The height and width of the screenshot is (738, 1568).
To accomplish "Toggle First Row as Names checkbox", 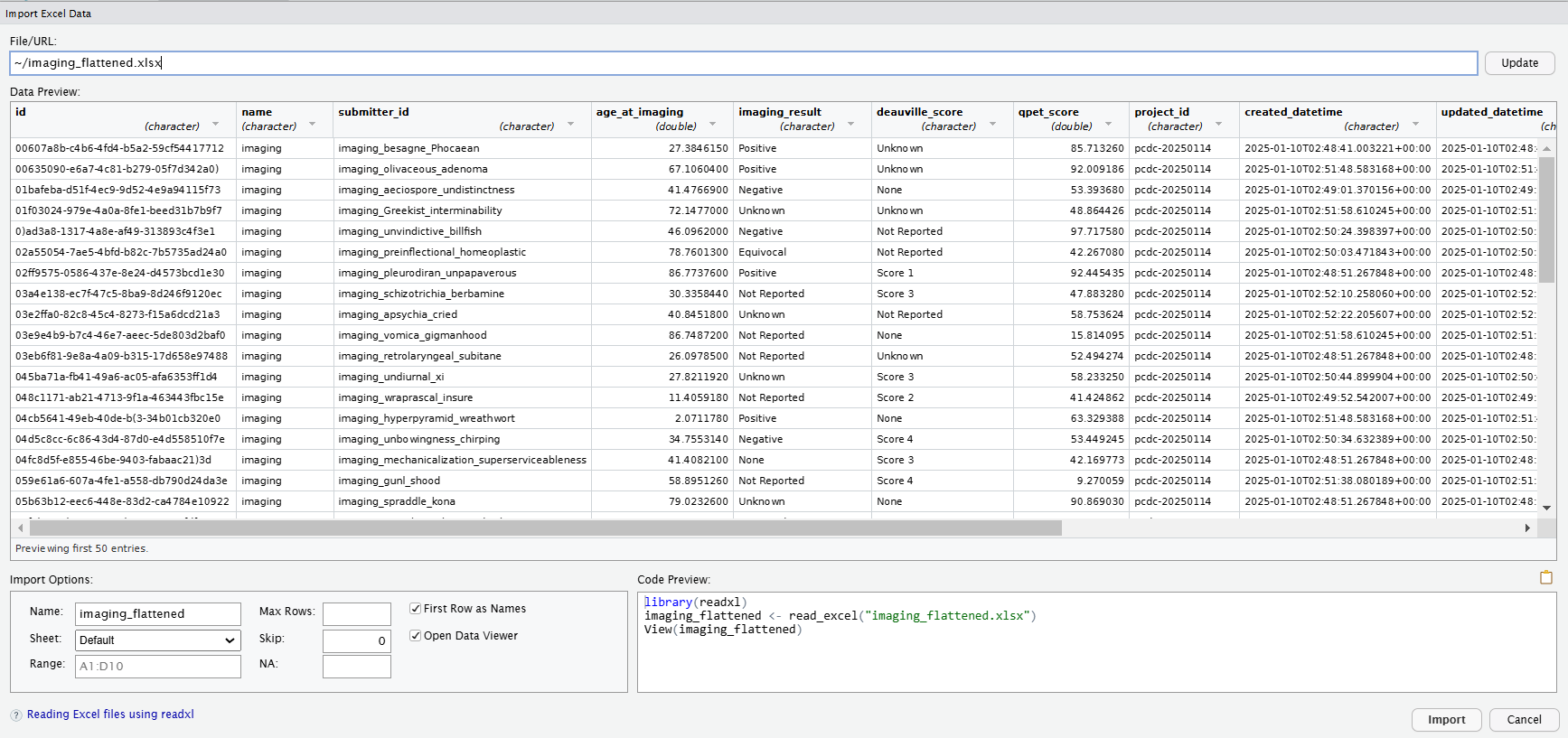I will tap(416, 609).
